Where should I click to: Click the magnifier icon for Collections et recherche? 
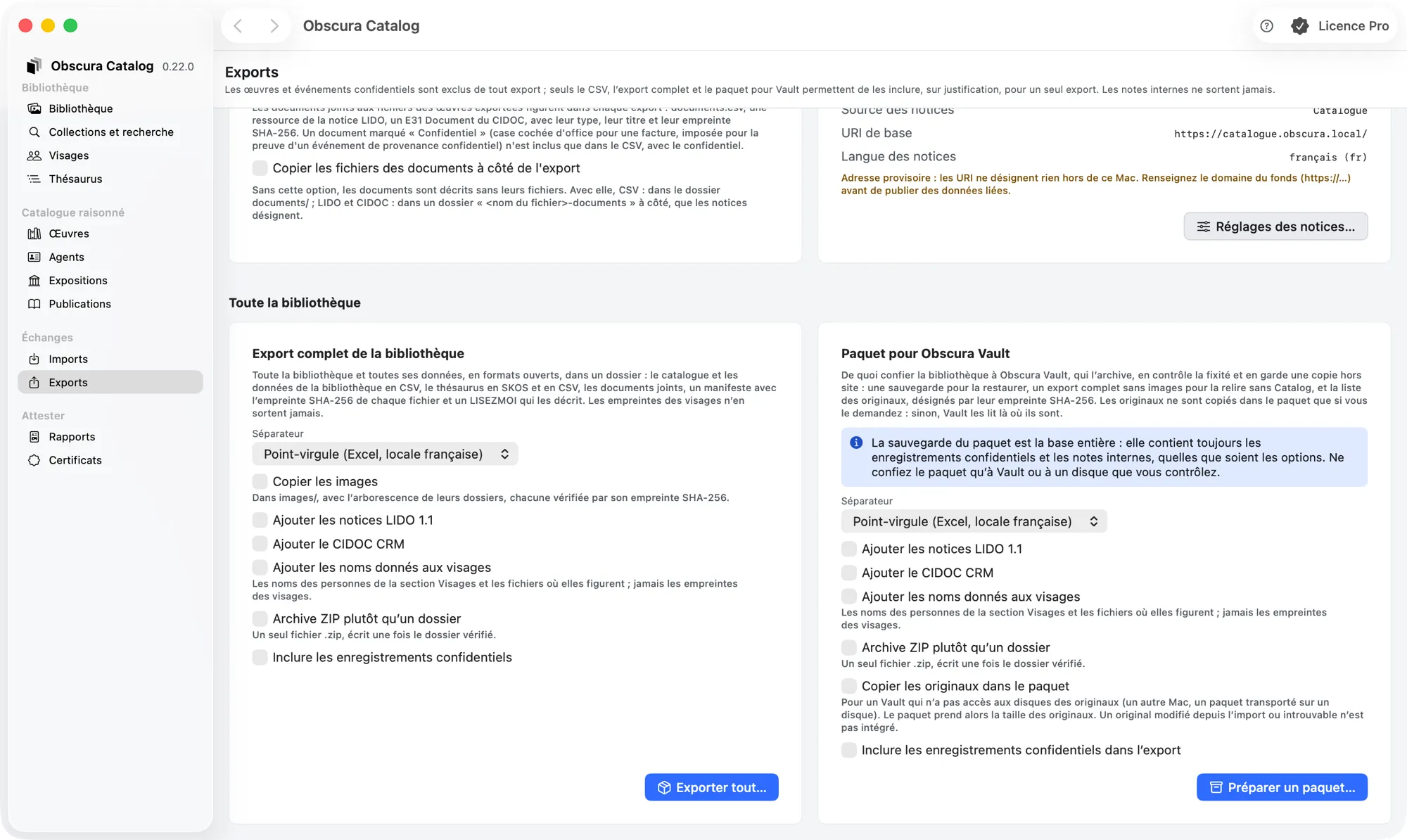(x=34, y=132)
